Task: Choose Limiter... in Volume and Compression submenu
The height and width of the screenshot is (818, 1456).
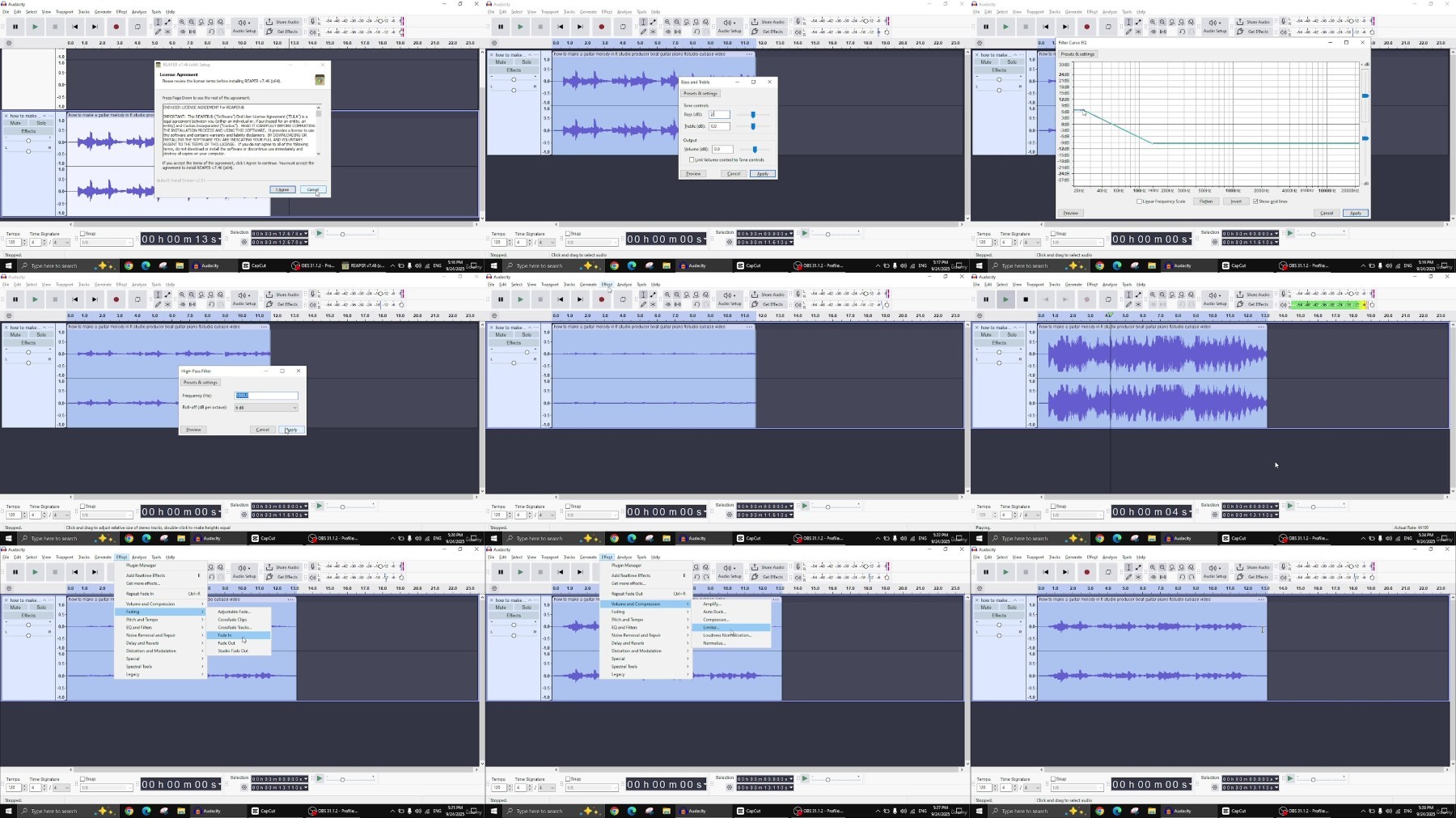Action: point(731,627)
